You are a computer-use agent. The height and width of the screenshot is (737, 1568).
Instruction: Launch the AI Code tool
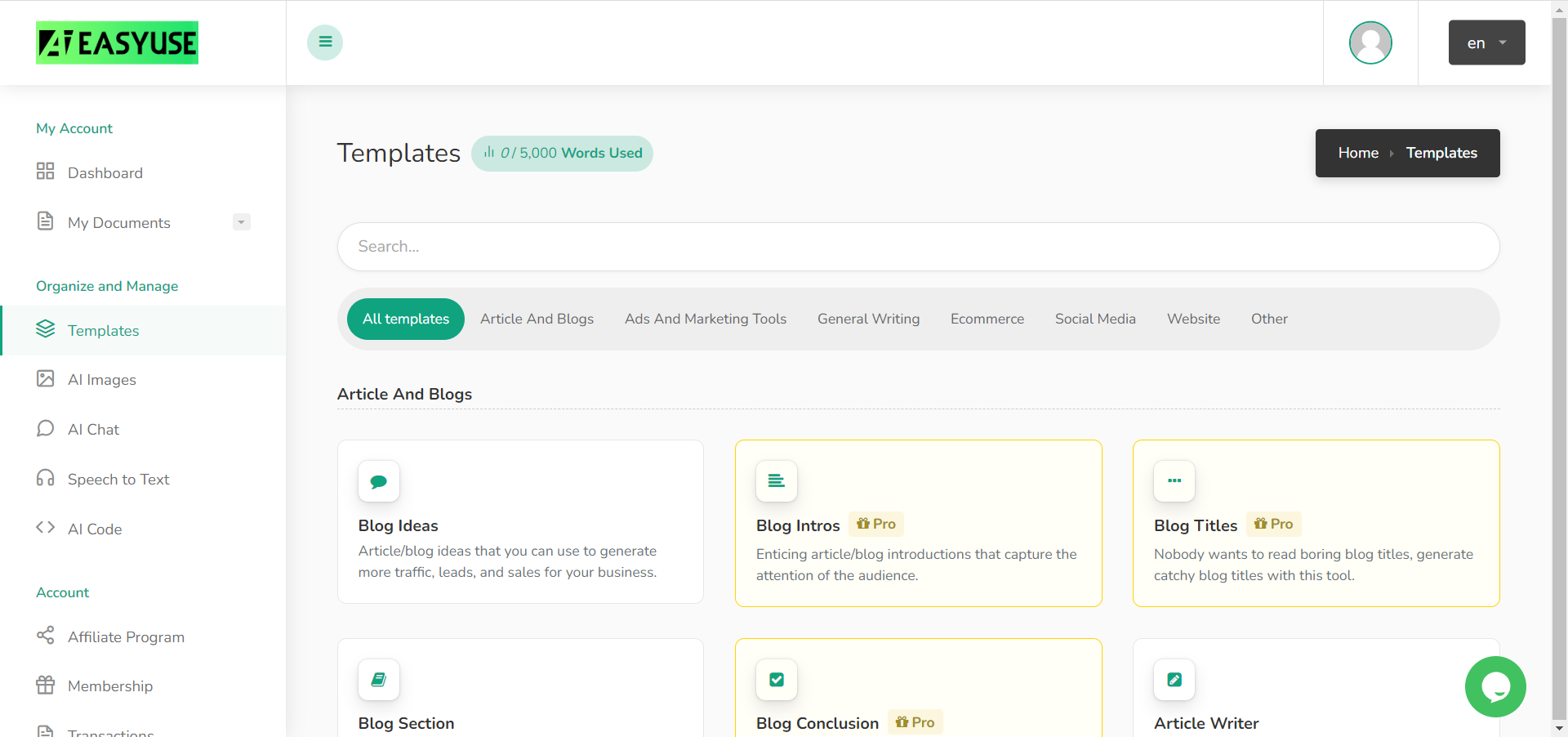point(95,529)
